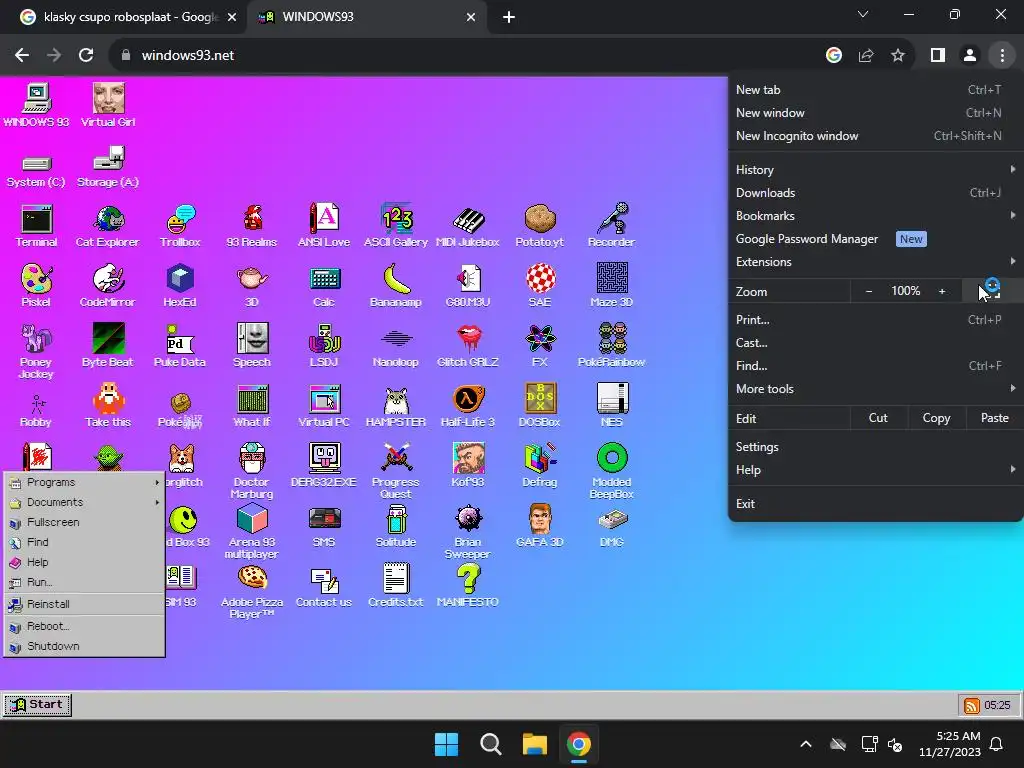Open Storage (A:) drive icon
The width and height of the screenshot is (1024, 768).
point(108,167)
